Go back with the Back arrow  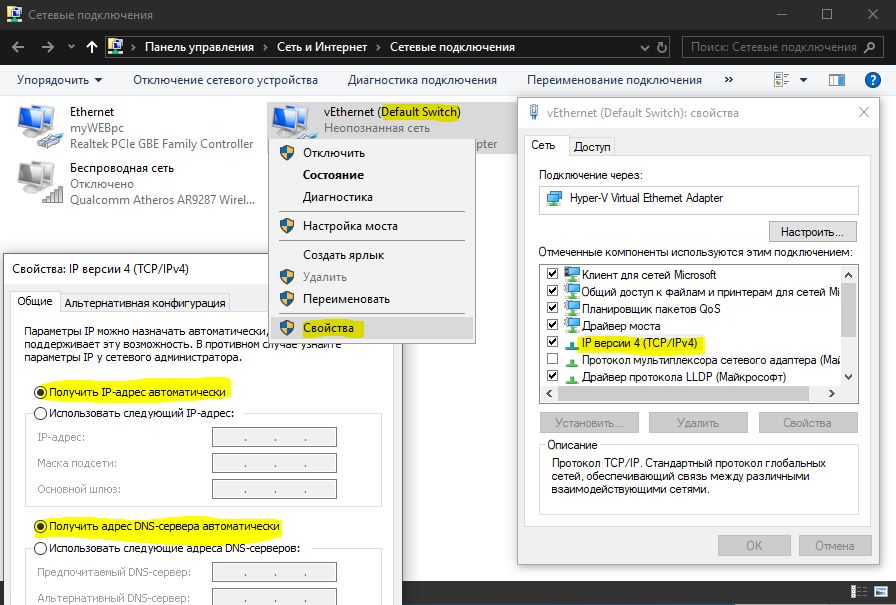(x=18, y=47)
